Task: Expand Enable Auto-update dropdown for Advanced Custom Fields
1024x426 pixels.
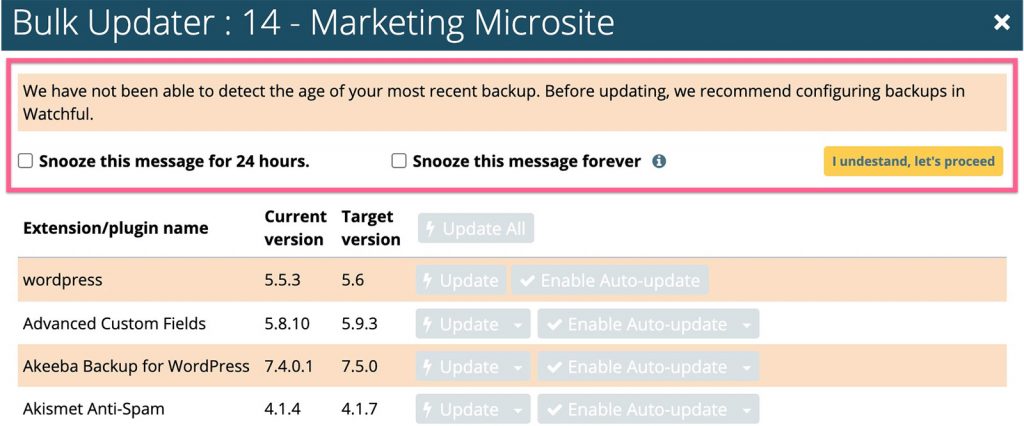Action: tap(746, 325)
